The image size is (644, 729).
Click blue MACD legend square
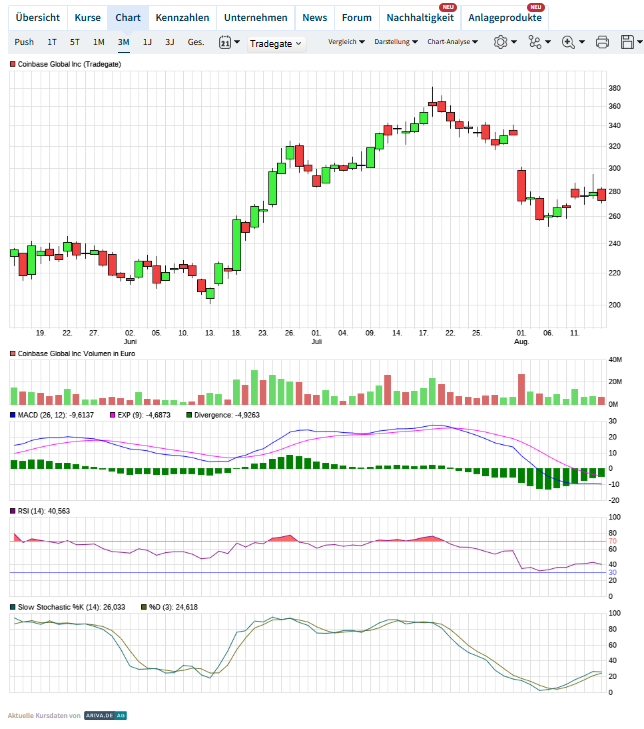pos(13,415)
